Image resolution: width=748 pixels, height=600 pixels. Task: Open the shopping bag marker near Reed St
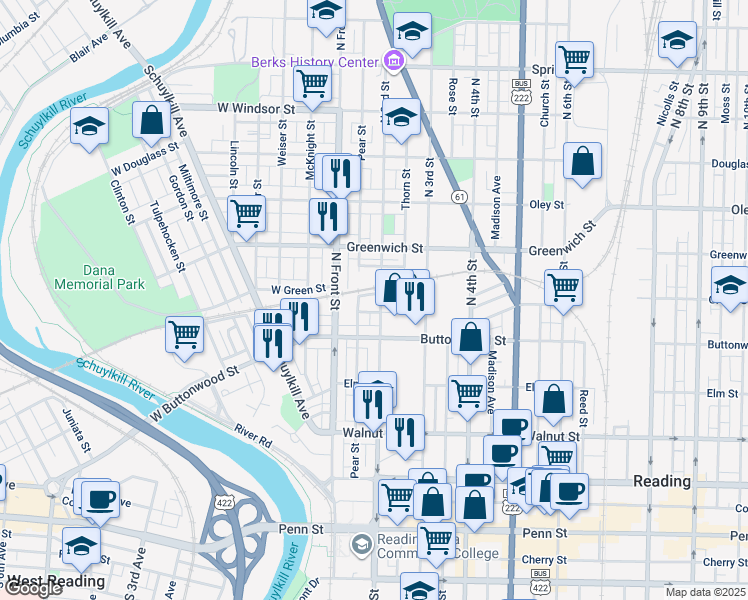pyautogui.click(x=553, y=398)
